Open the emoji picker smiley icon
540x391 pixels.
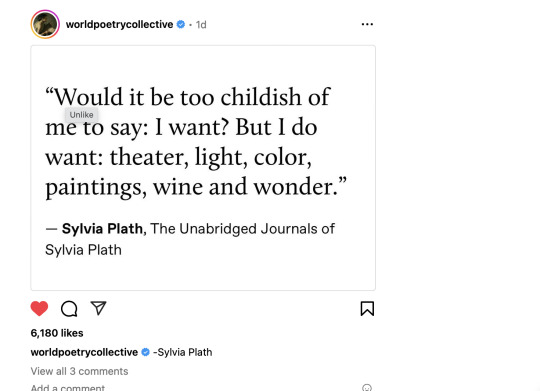click(x=367, y=388)
